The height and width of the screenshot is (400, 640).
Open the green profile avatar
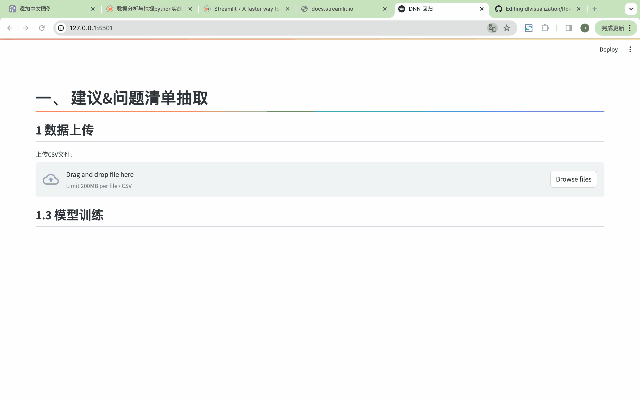click(584, 28)
